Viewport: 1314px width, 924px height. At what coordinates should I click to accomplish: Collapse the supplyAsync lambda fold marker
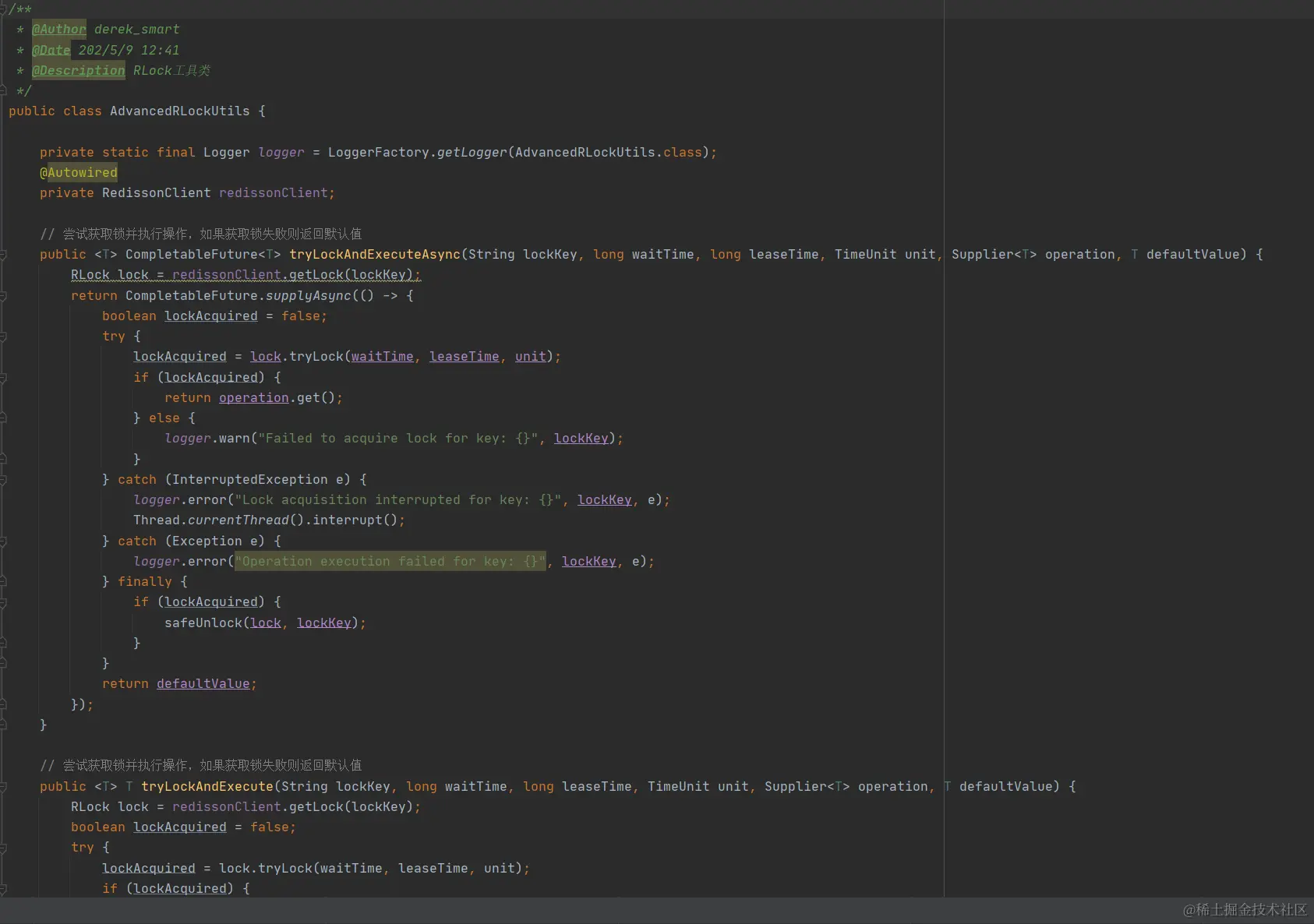click(3, 296)
